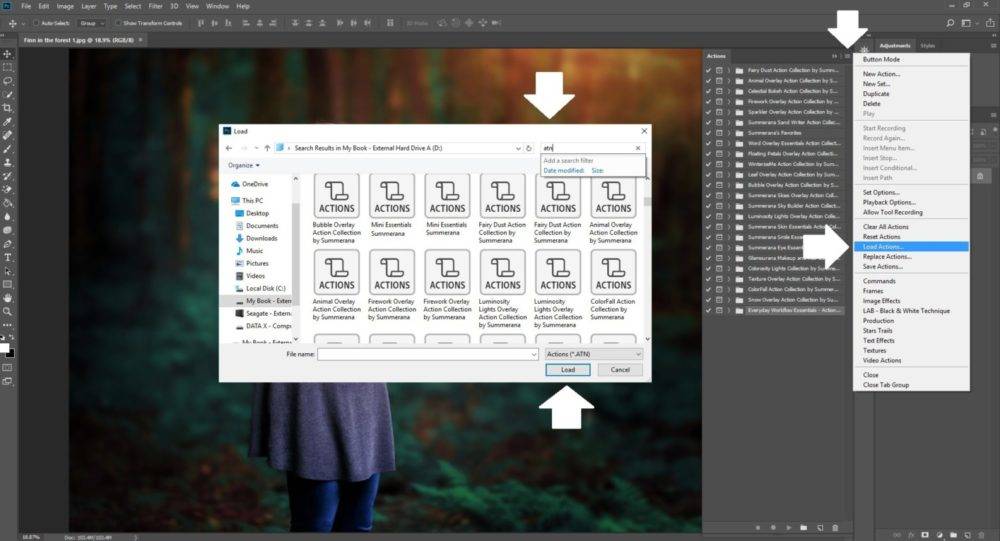The image size is (1000, 541).
Task: Toggle checkmark for Sparkler Overlay Action Collection
Action: click(x=709, y=112)
